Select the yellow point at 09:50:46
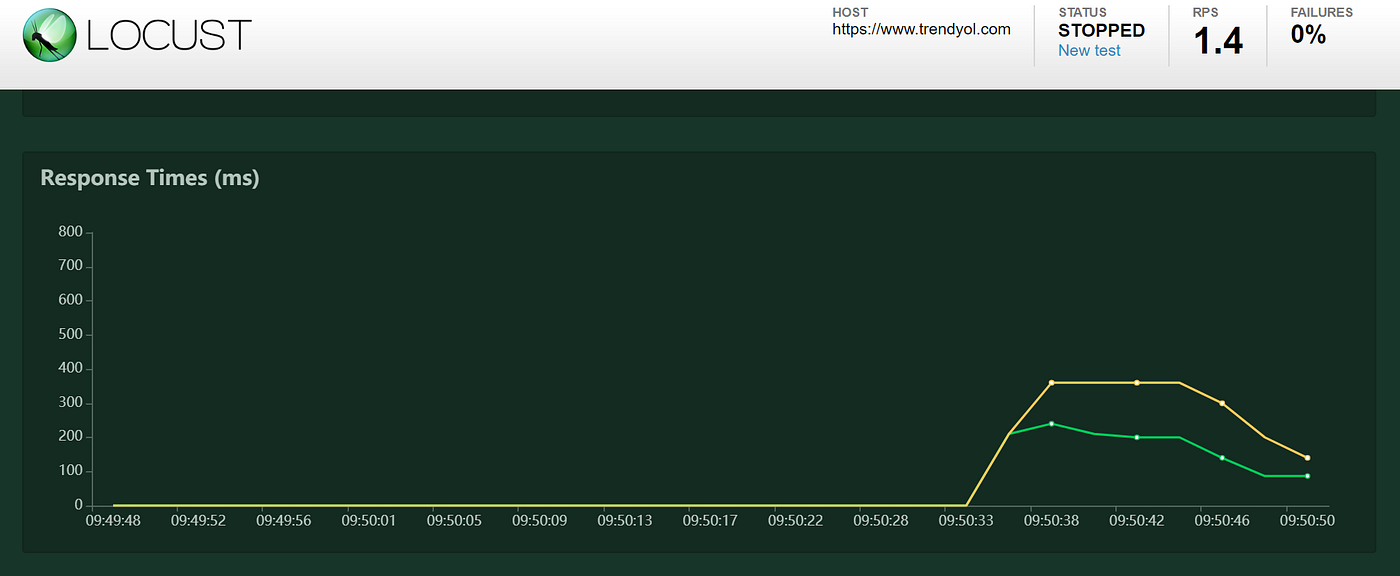Image resolution: width=1400 pixels, height=576 pixels. pyautogui.click(x=1222, y=403)
